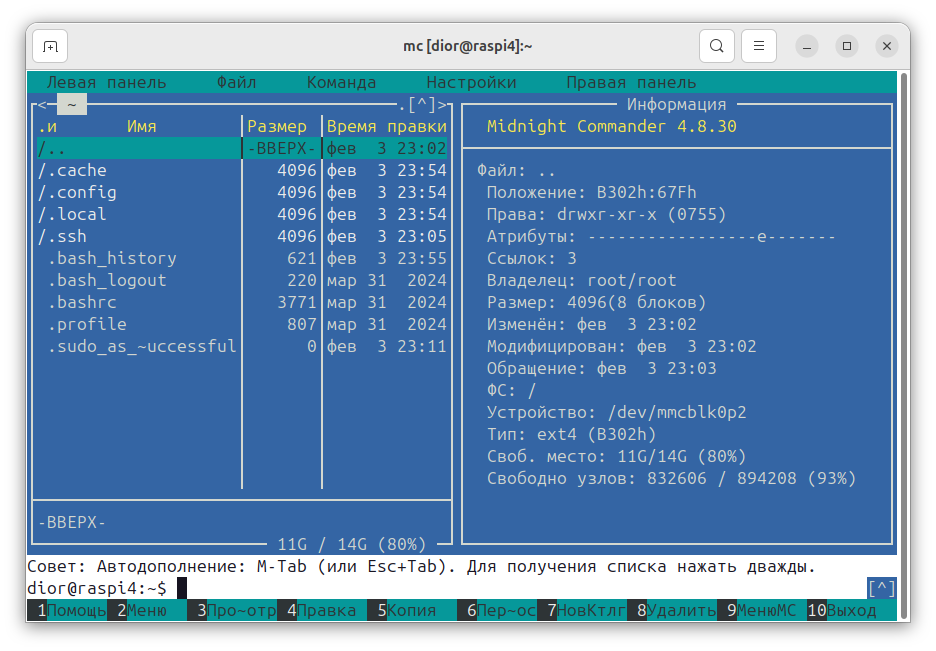Open the Левая панель menu

tap(106, 82)
